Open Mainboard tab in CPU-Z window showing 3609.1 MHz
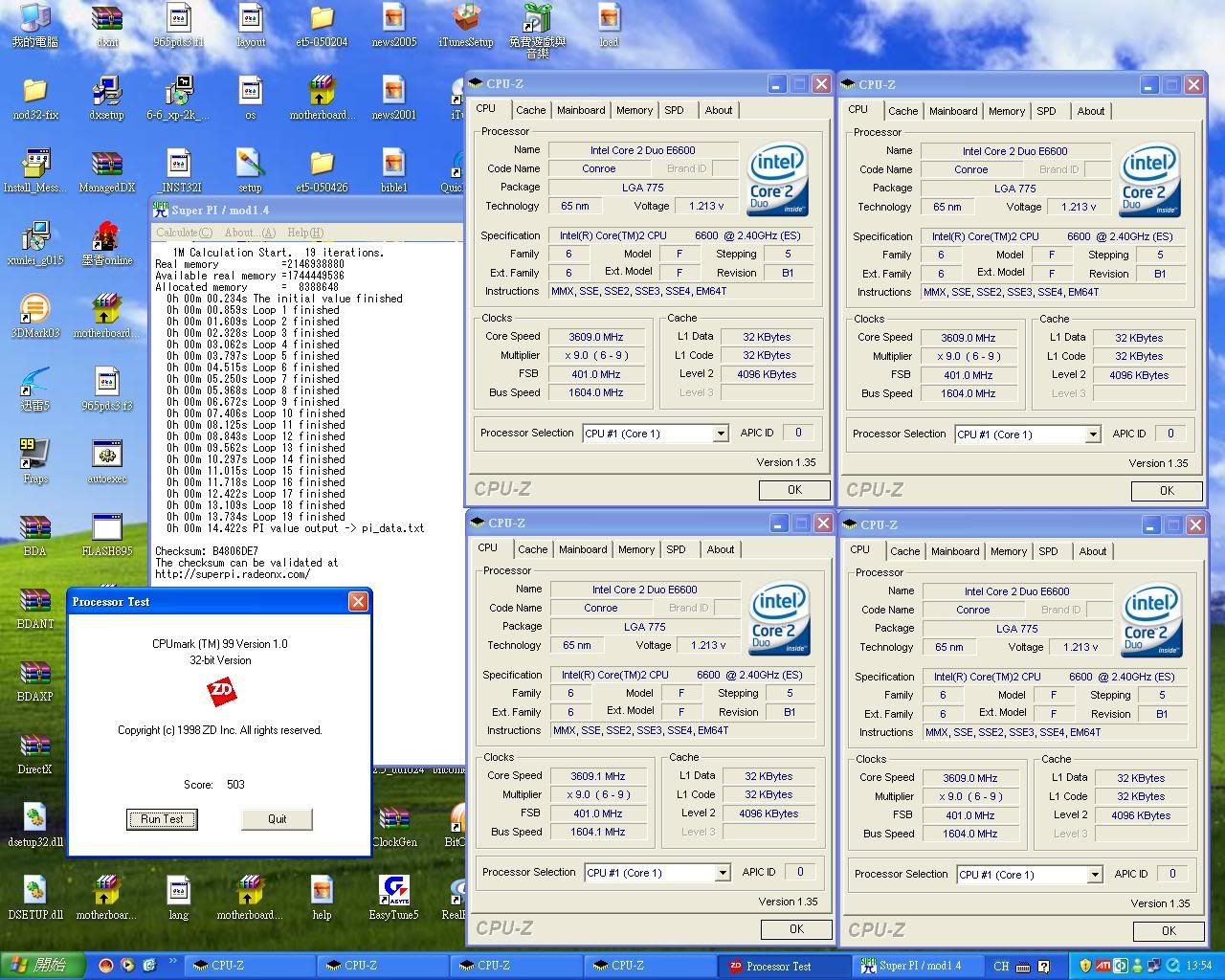This screenshot has width=1225, height=980. click(x=583, y=549)
